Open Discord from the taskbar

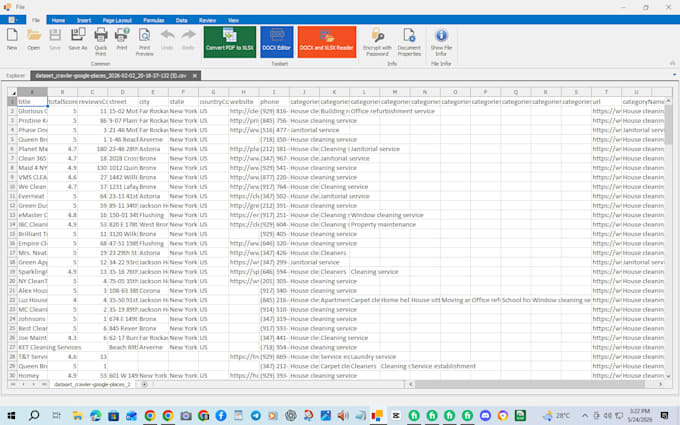coord(485,415)
